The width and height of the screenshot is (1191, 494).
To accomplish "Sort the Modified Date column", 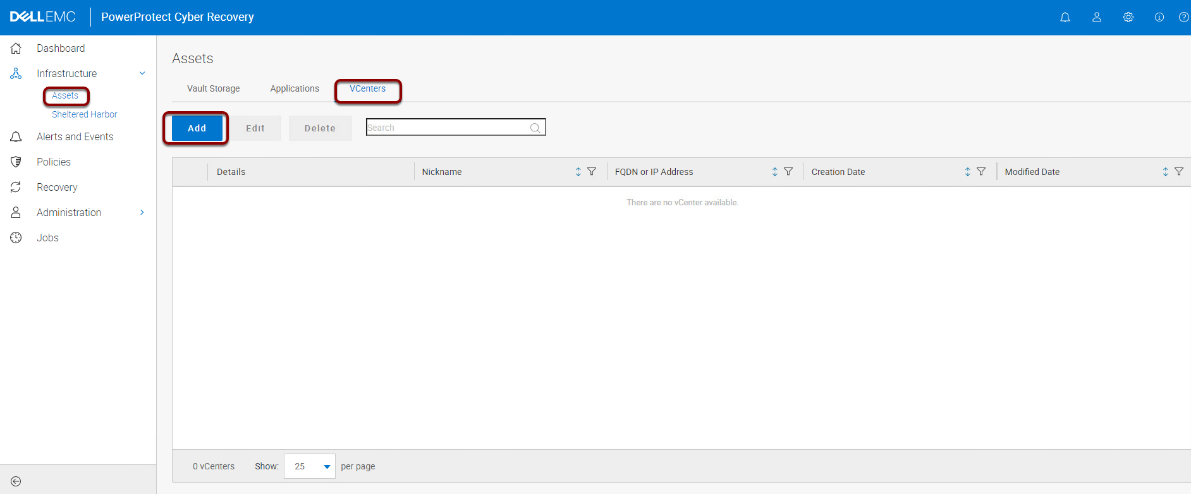I will click(x=1165, y=172).
